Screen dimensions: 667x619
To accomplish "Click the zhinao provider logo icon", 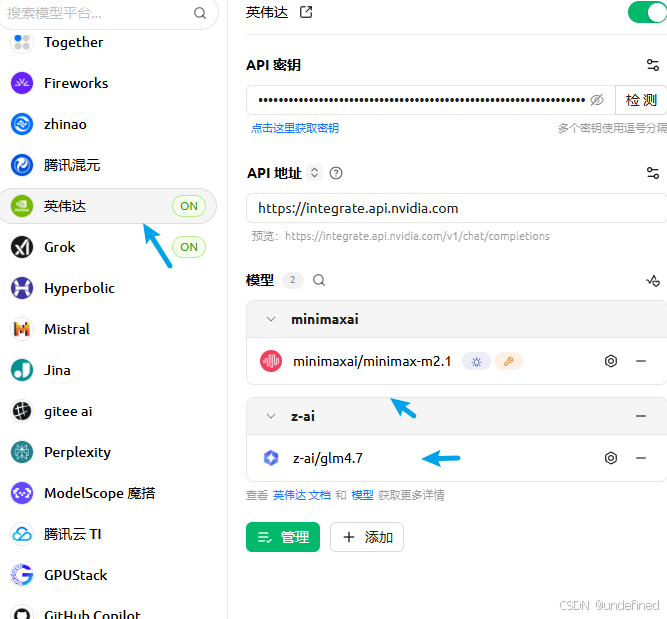I will tap(22, 124).
